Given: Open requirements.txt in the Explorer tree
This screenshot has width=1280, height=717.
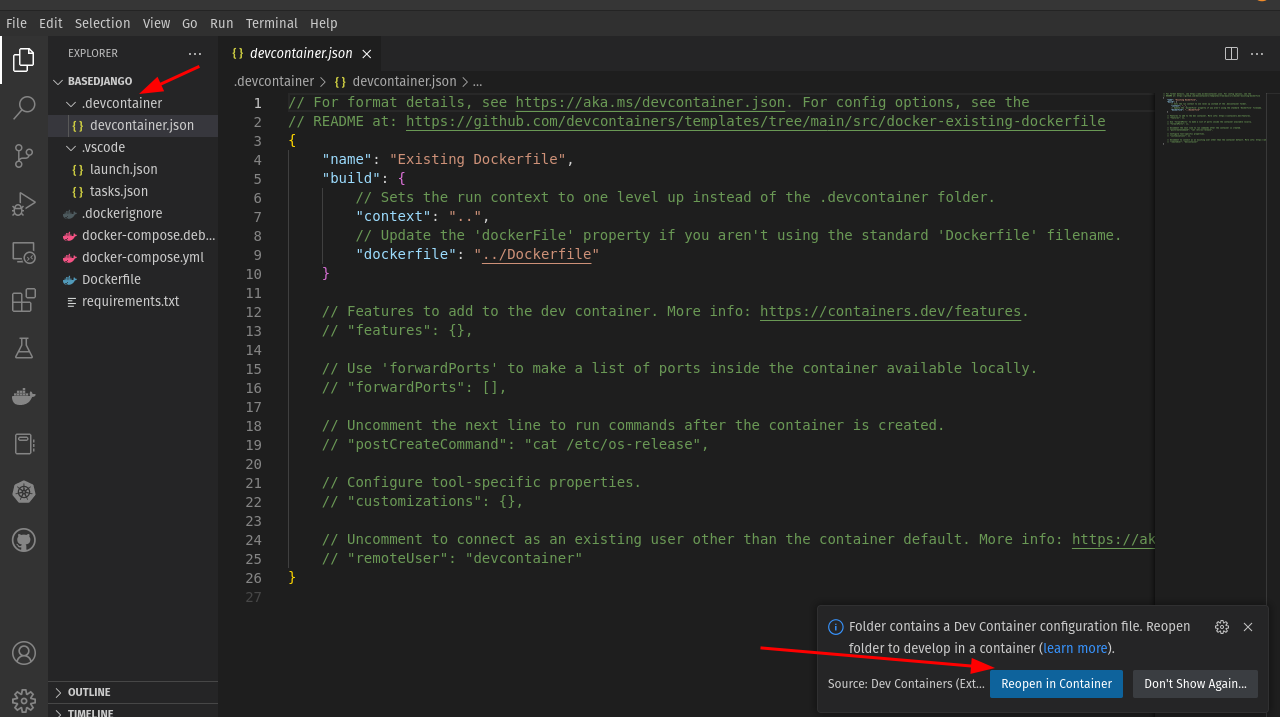Looking at the screenshot, I should tap(133, 301).
